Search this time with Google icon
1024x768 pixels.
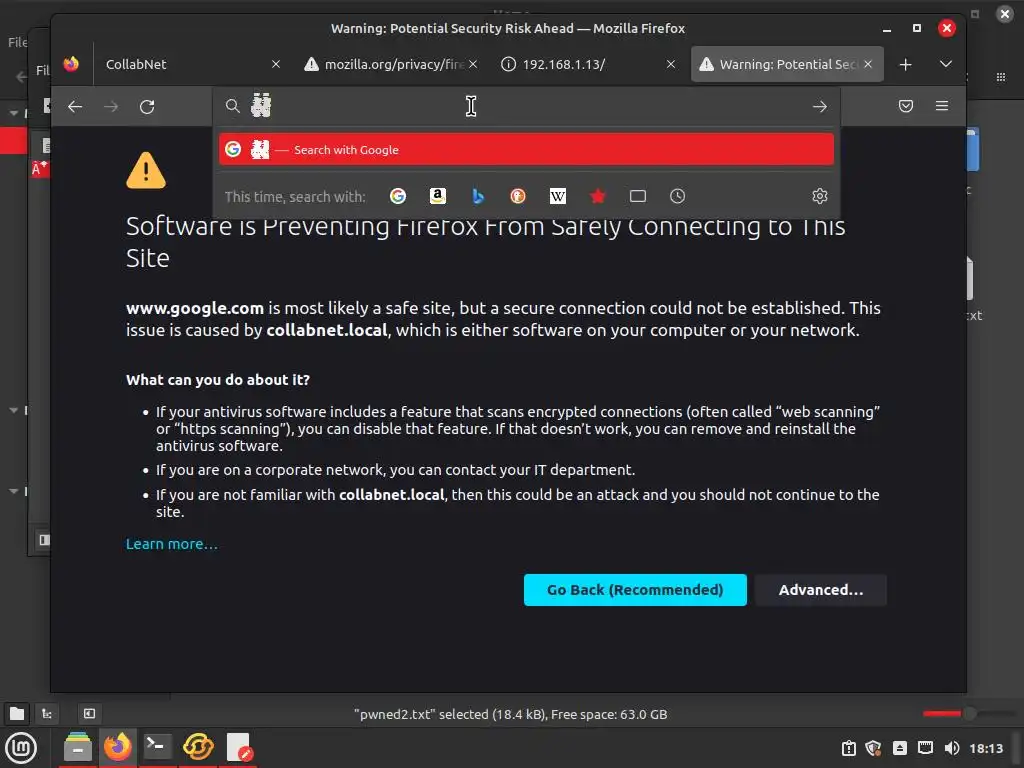pos(398,196)
